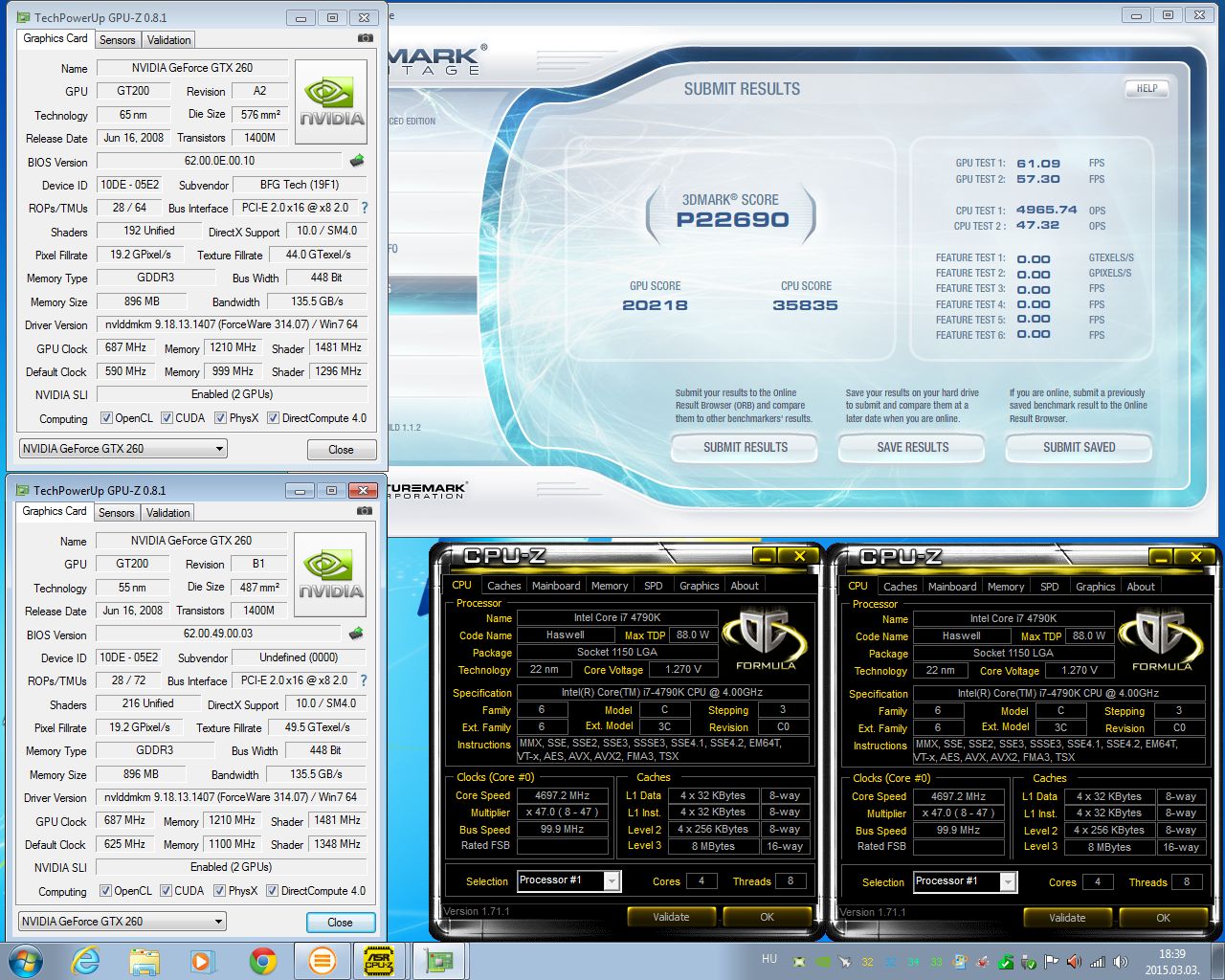The height and width of the screenshot is (980, 1225).
Task: Open SPD tab in left CPU-Z window
Action: pyautogui.click(x=654, y=586)
